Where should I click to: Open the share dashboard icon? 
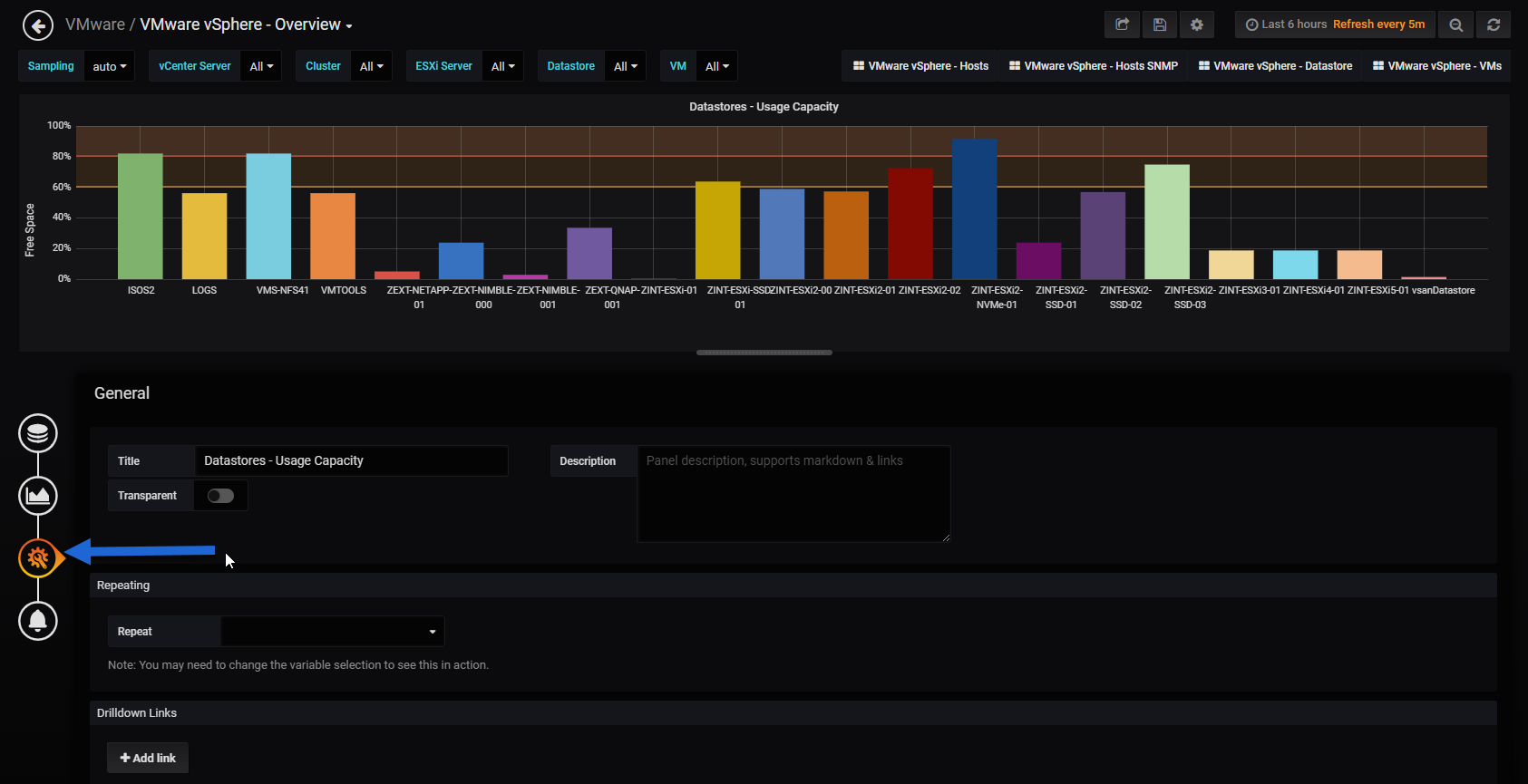[1122, 24]
